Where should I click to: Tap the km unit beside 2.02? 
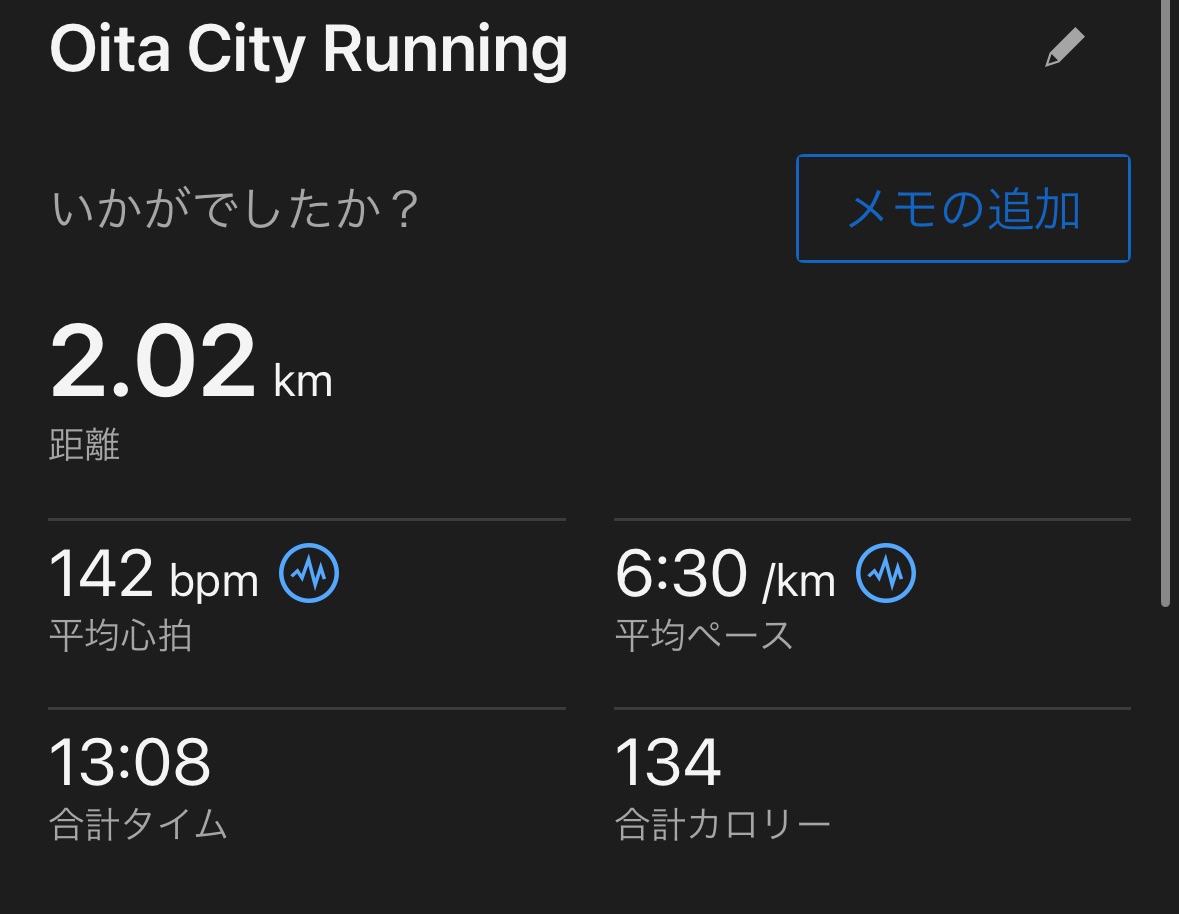coord(302,381)
